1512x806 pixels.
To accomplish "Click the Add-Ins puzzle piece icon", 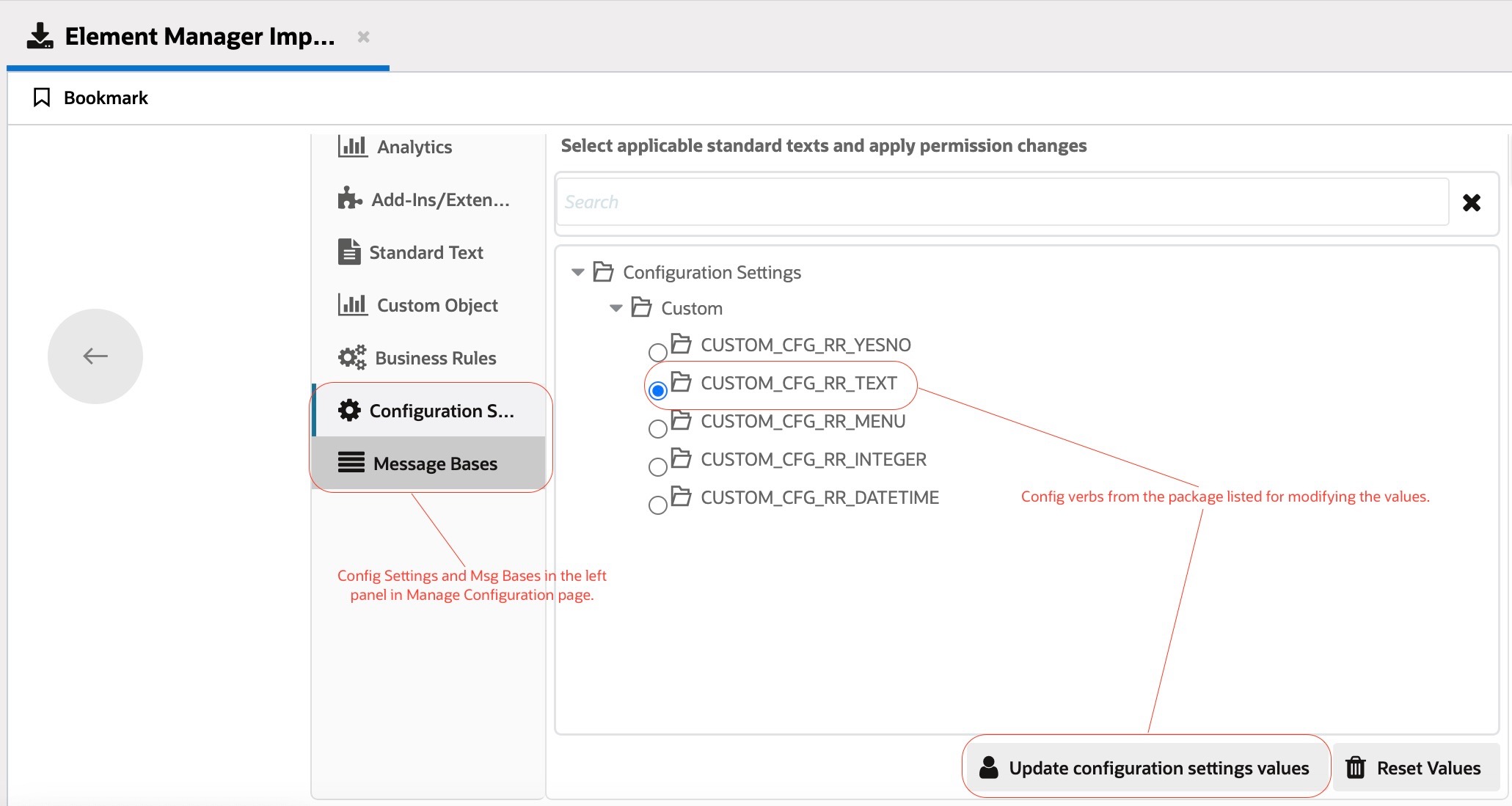I will [349, 199].
